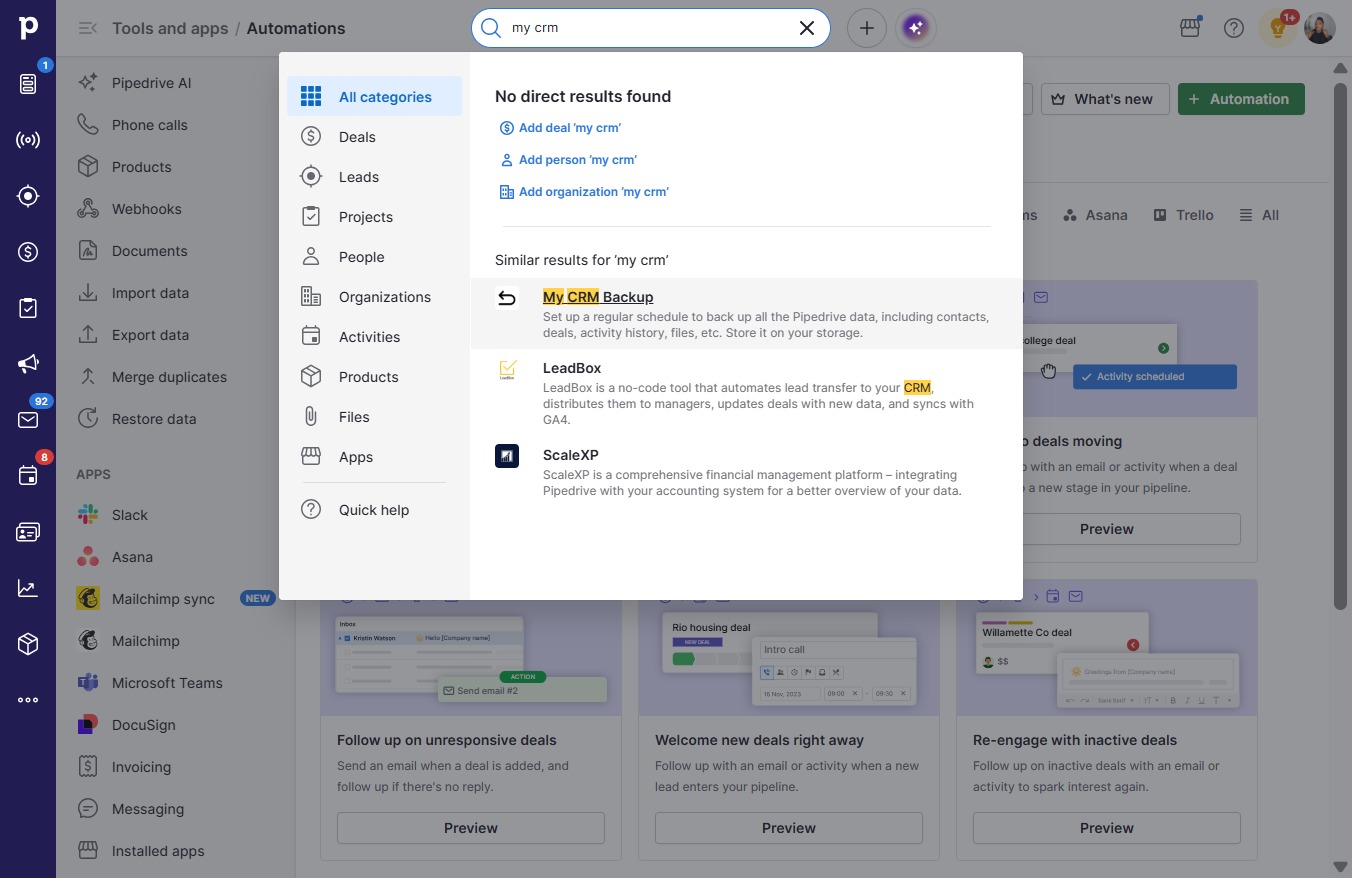1352x878 pixels.
Task: Preview Follow up on unresponsive deals
Action: click(x=471, y=828)
